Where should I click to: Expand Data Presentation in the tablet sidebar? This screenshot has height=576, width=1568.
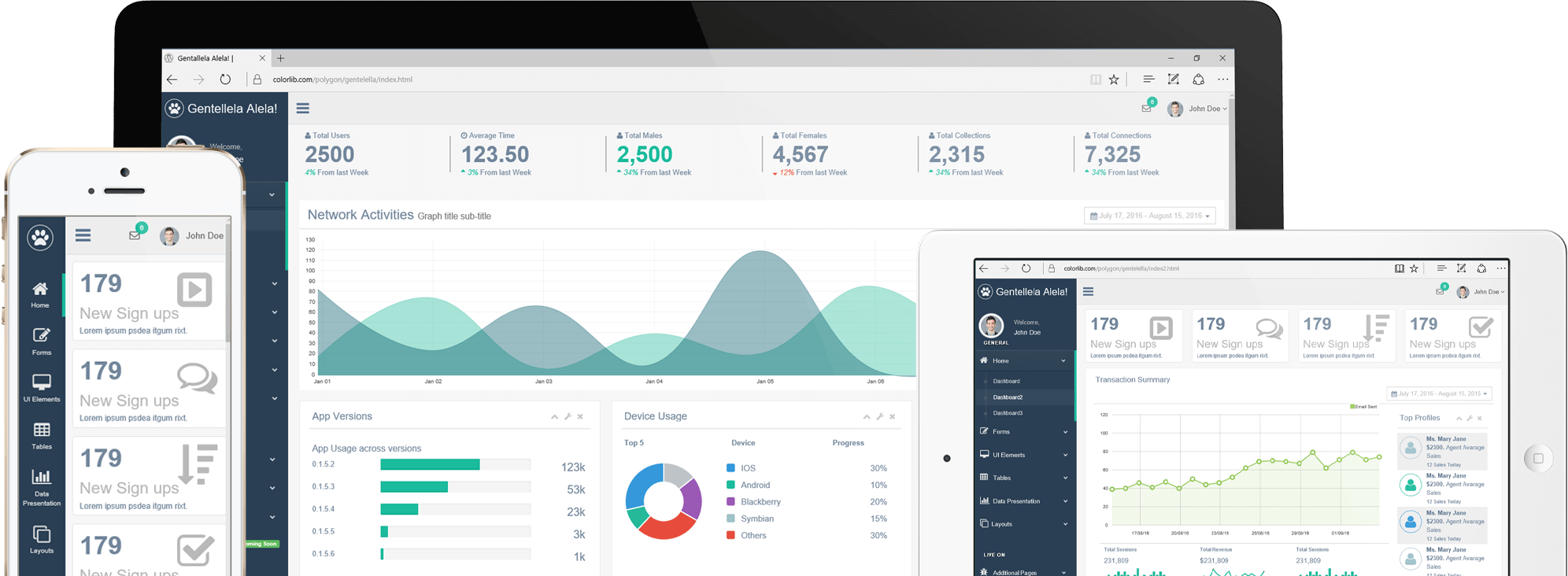point(1023,501)
